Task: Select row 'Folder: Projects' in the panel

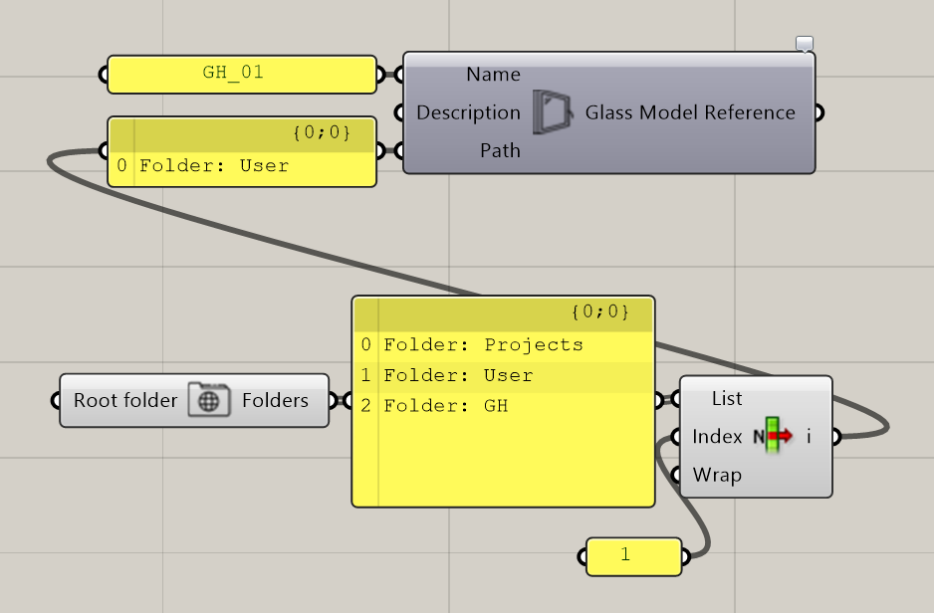Action: pos(504,345)
